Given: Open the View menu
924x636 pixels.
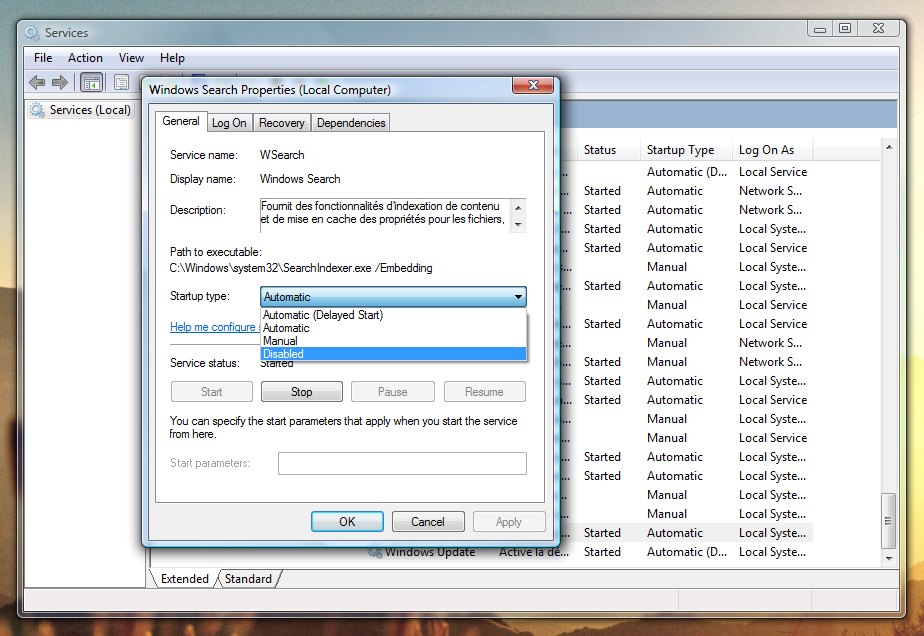Looking at the screenshot, I should 131,58.
